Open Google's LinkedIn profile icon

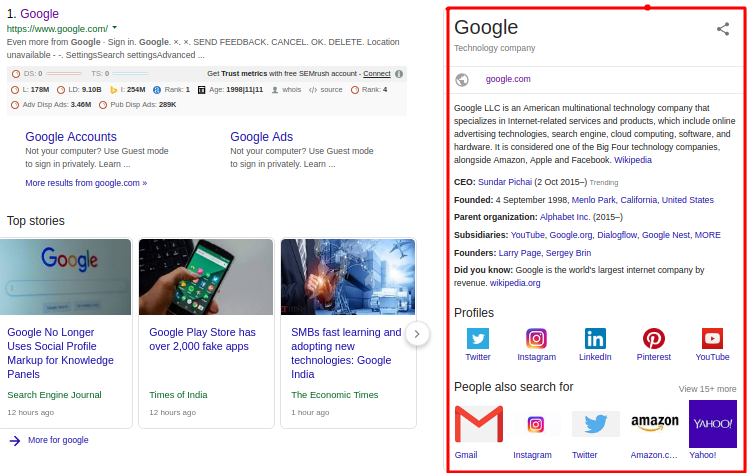(x=595, y=339)
